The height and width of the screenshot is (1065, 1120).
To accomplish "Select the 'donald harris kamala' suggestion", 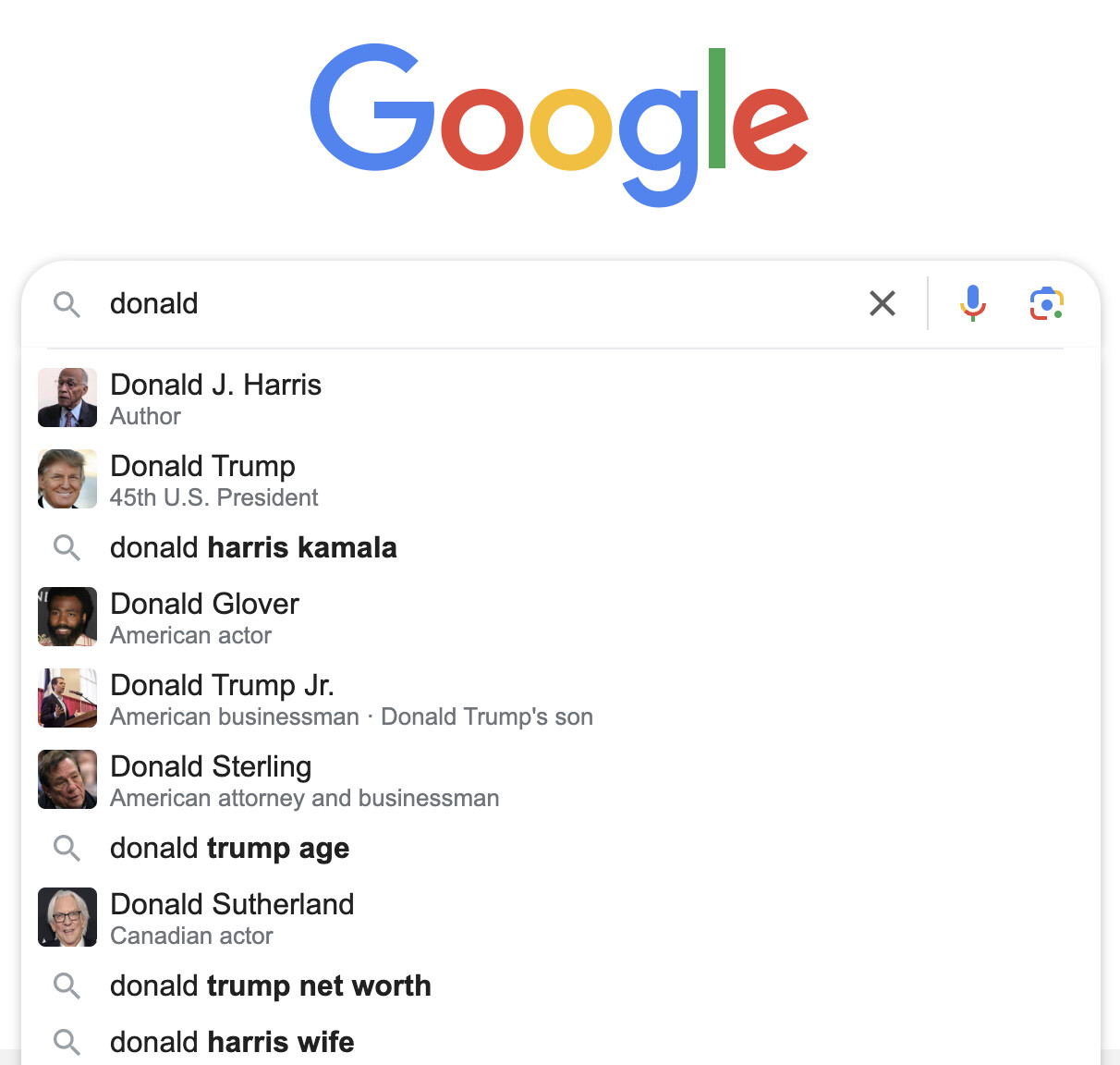I will [x=560, y=547].
